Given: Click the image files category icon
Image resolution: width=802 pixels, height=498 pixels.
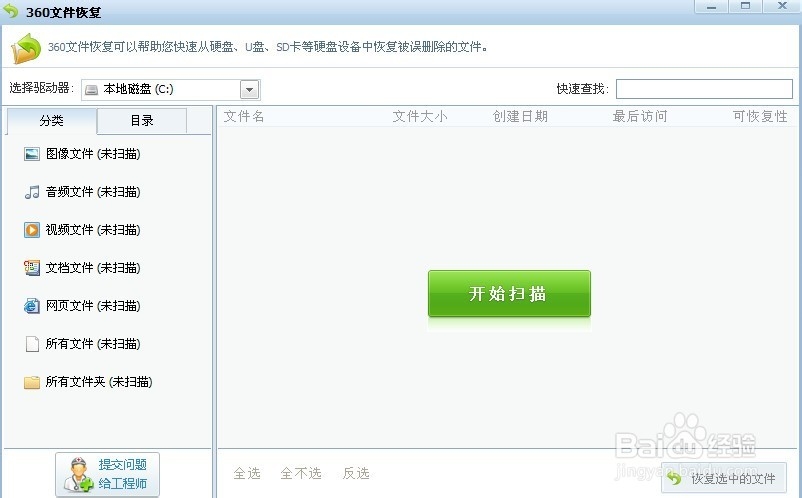Looking at the screenshot, I should (32, 154).
